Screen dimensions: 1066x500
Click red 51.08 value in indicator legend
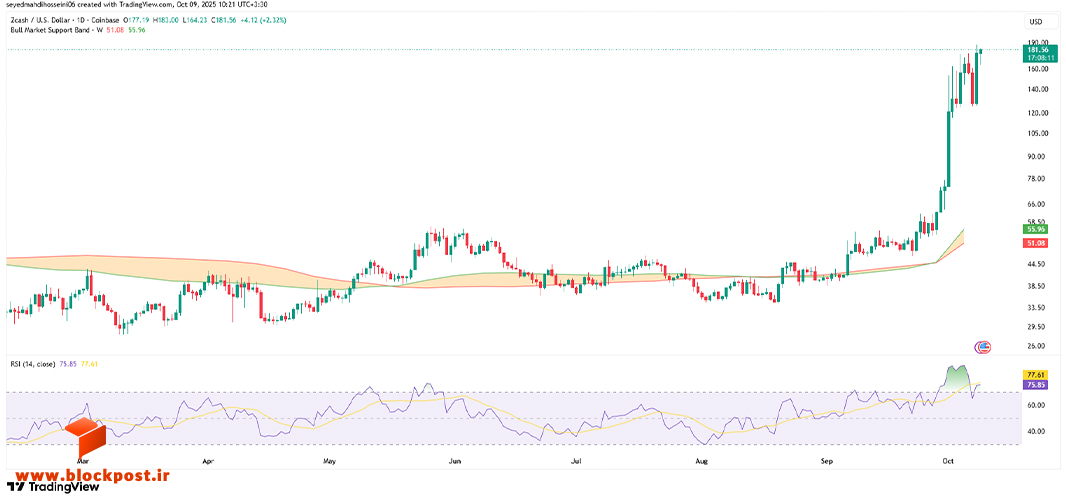click(x=117, y=30)
